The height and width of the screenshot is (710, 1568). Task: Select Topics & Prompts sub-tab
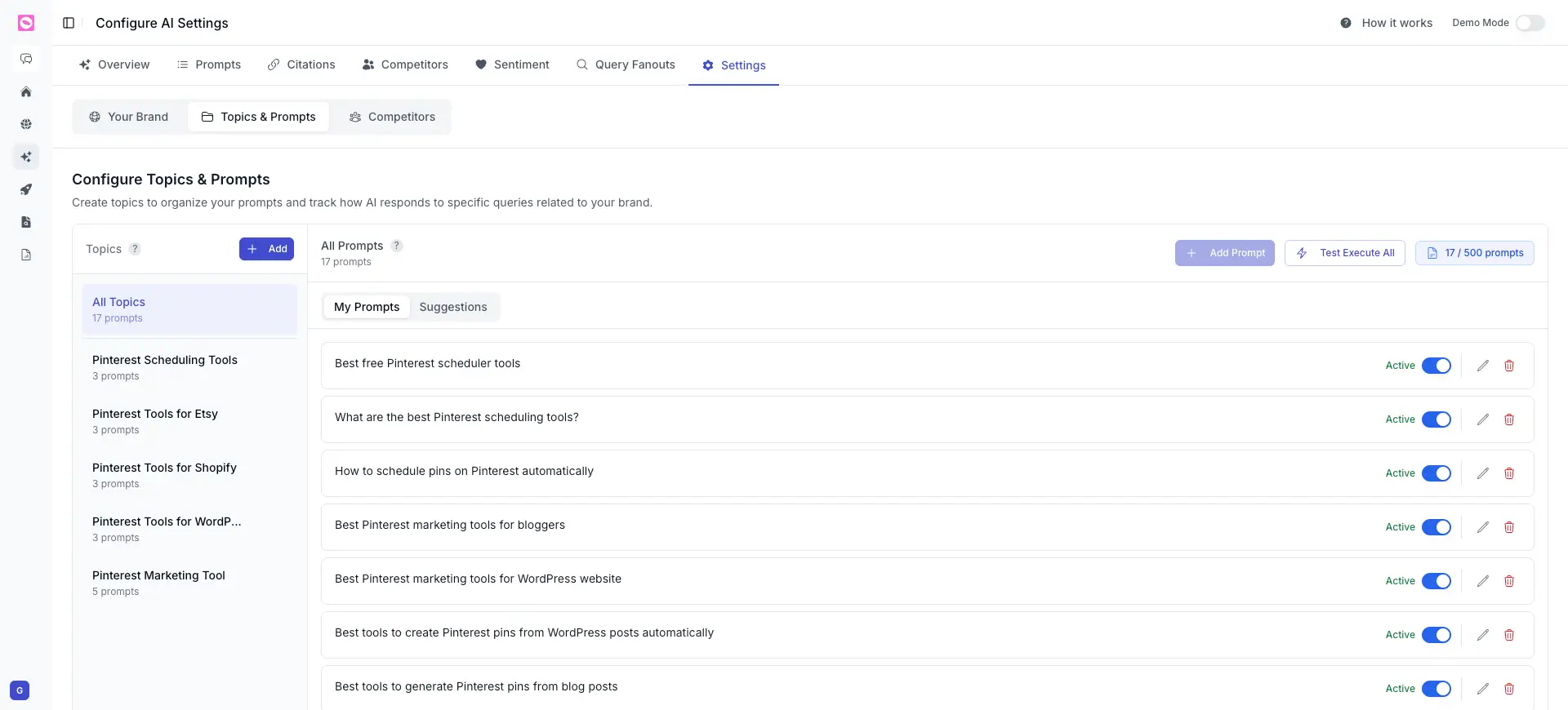point(258,117)
